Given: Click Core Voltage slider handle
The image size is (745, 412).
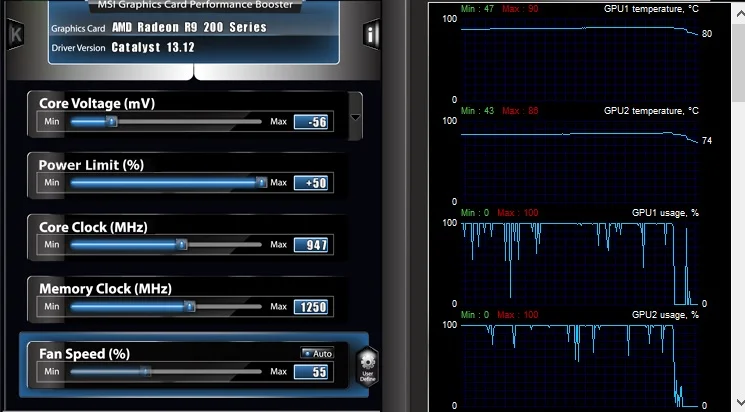Looking at the screenshot, I should pos(112,122).
